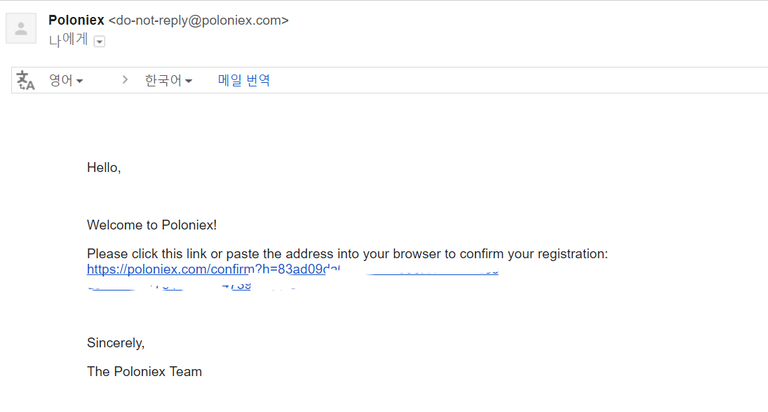The height and width of the screenshot is (412, 768).
Task: Click the translate icon in the translation bar
Action: 26,80
